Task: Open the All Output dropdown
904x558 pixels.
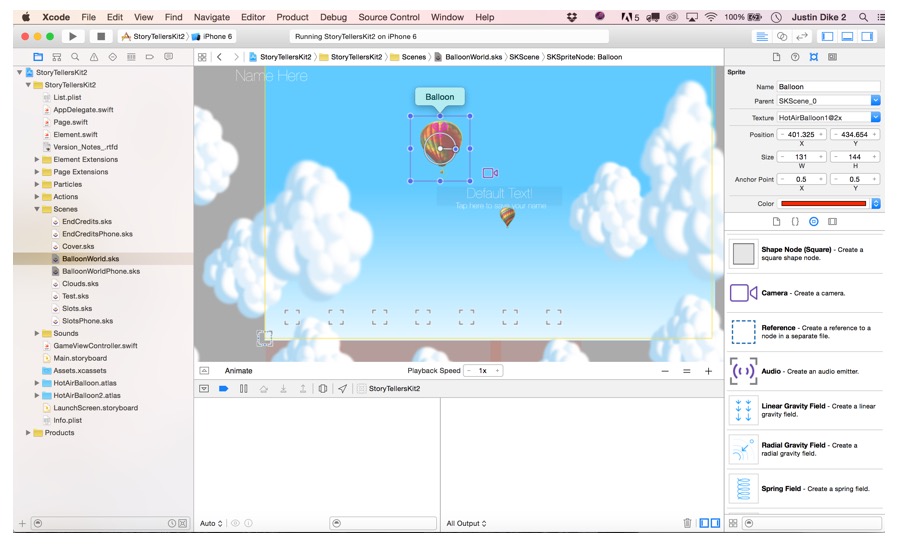Action: [x=466, y=523]
